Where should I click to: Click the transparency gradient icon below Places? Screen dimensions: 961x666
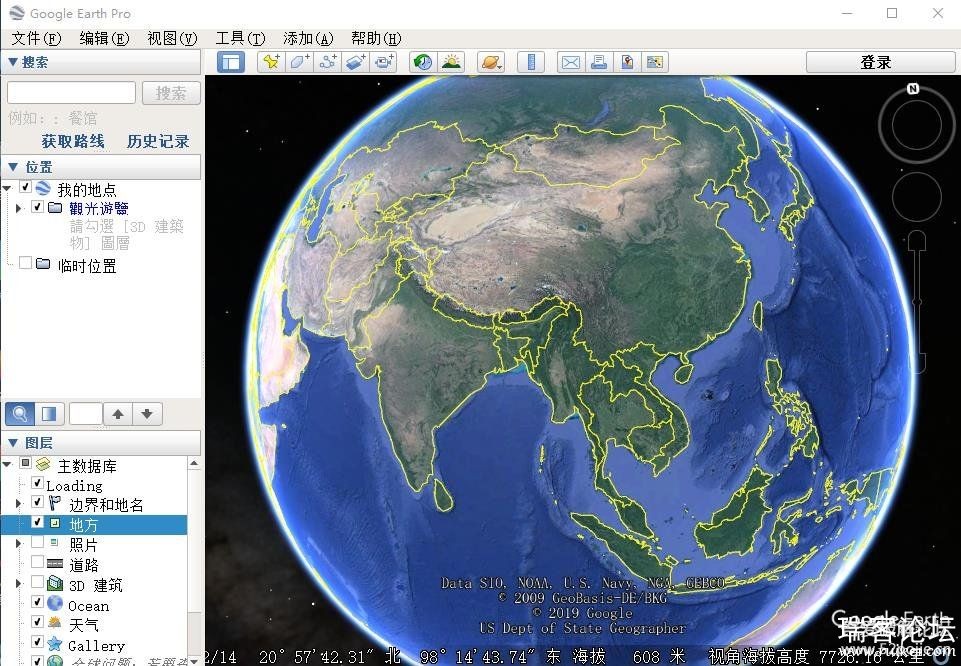coord(49,414)
